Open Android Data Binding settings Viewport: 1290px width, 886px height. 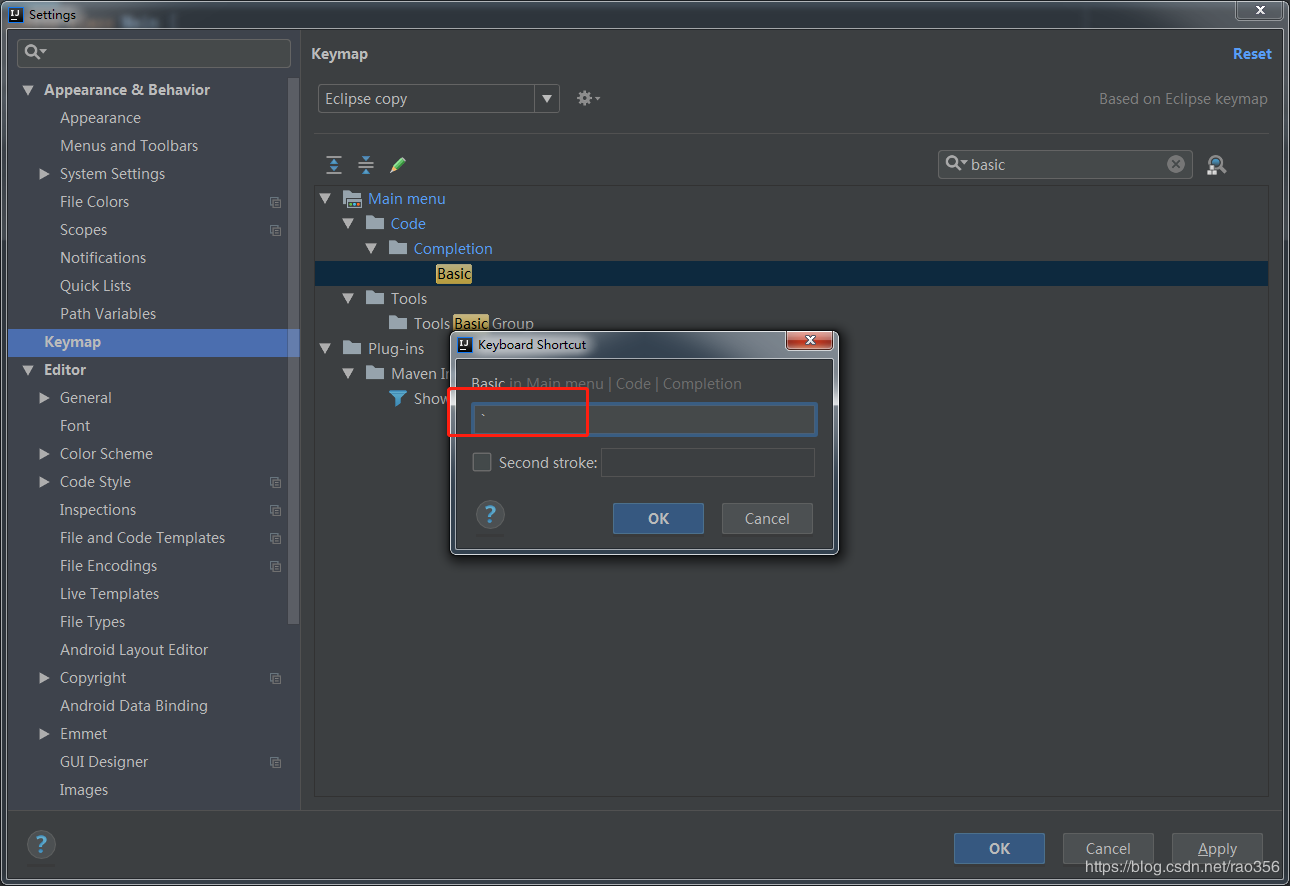134,706
